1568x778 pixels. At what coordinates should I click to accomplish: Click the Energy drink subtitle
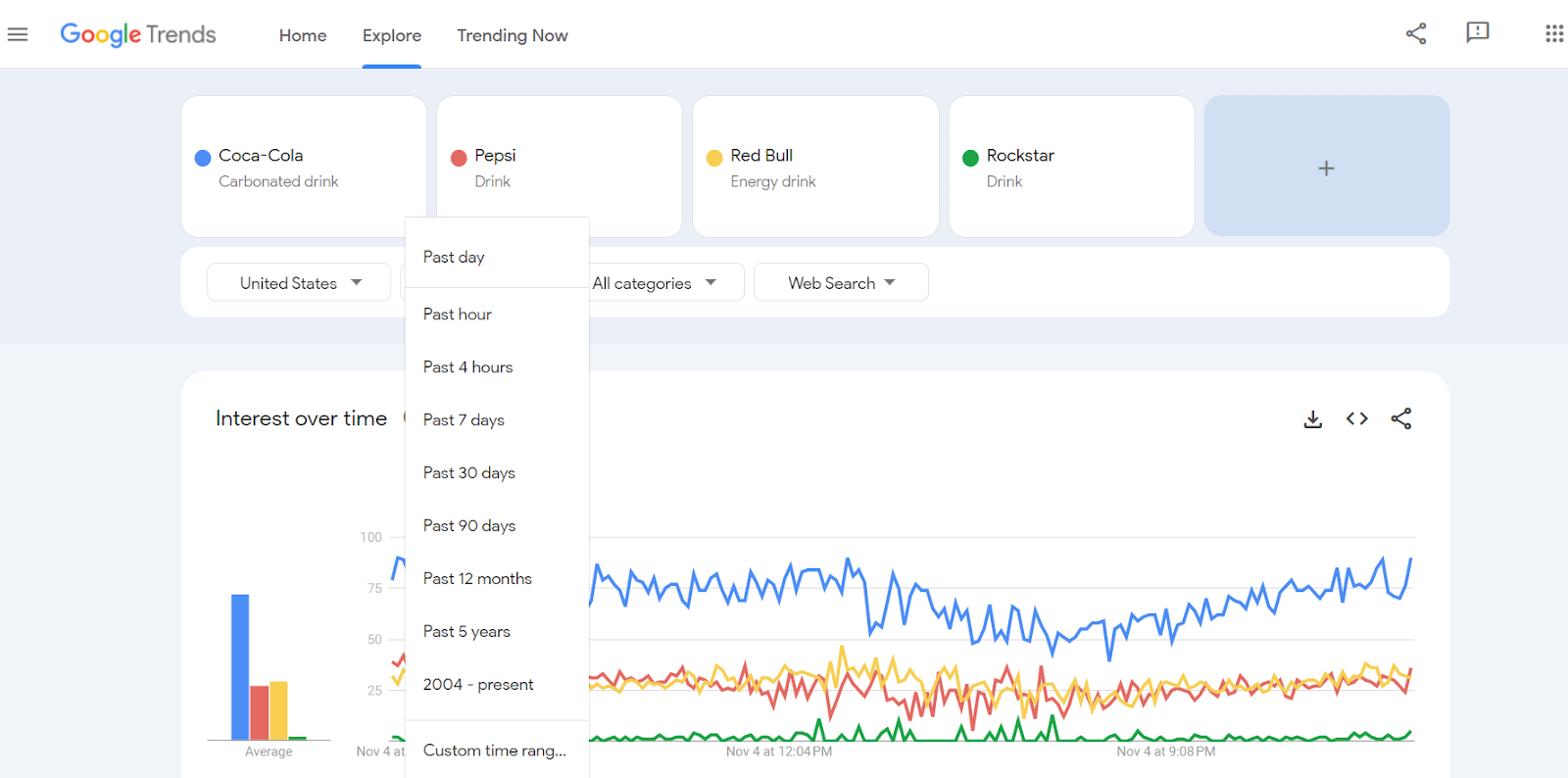point(773,181)
